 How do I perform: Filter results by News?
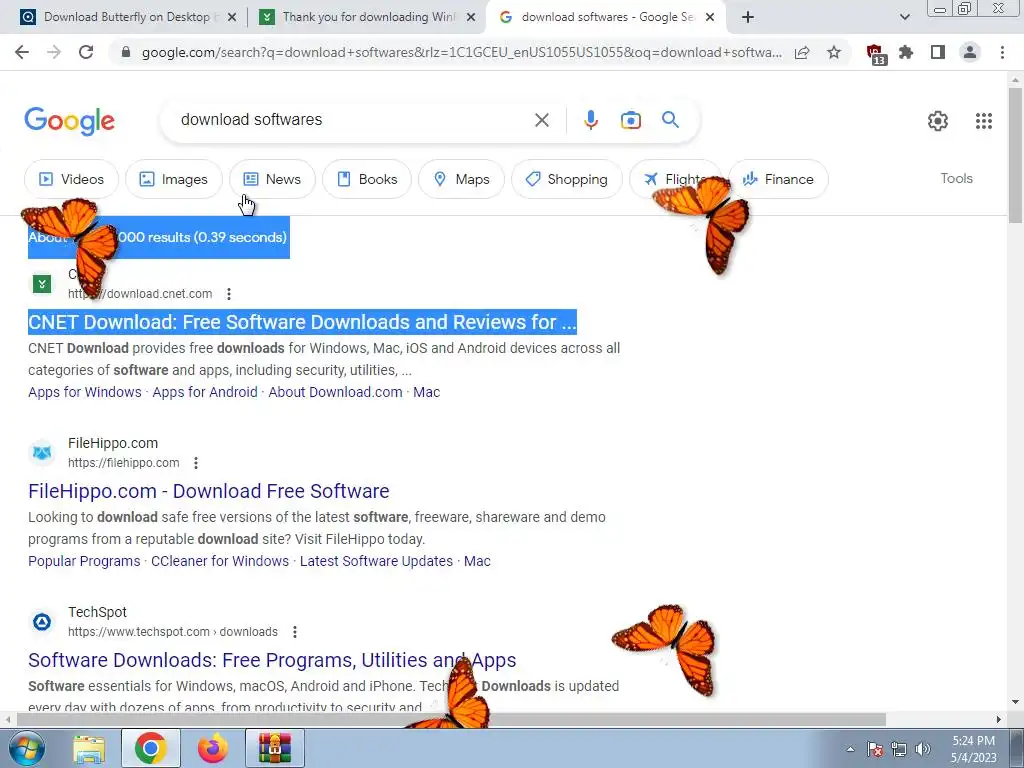point(272,179)
